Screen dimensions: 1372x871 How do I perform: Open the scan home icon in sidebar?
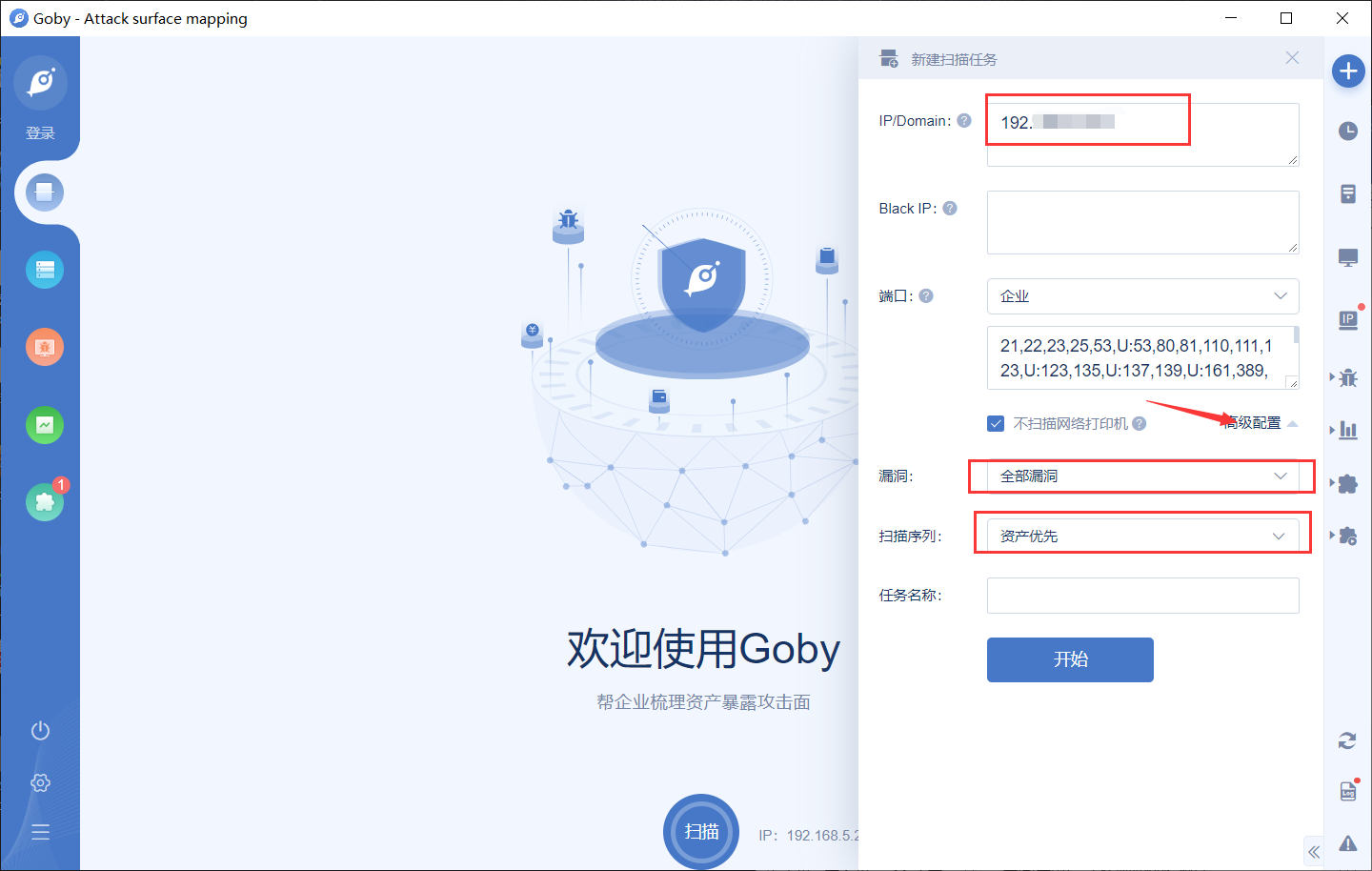coord(45,192)
